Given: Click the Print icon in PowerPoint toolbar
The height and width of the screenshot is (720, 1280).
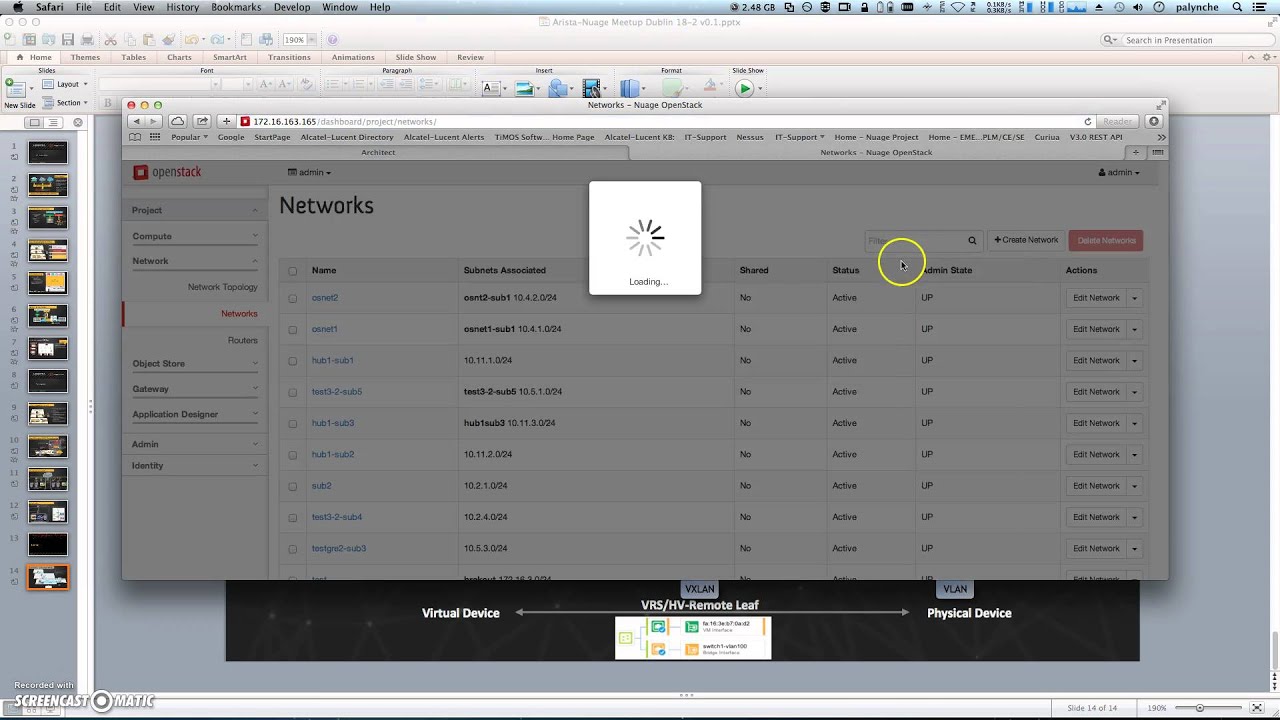Looking at the screenshot, I should tap(87, 40).
